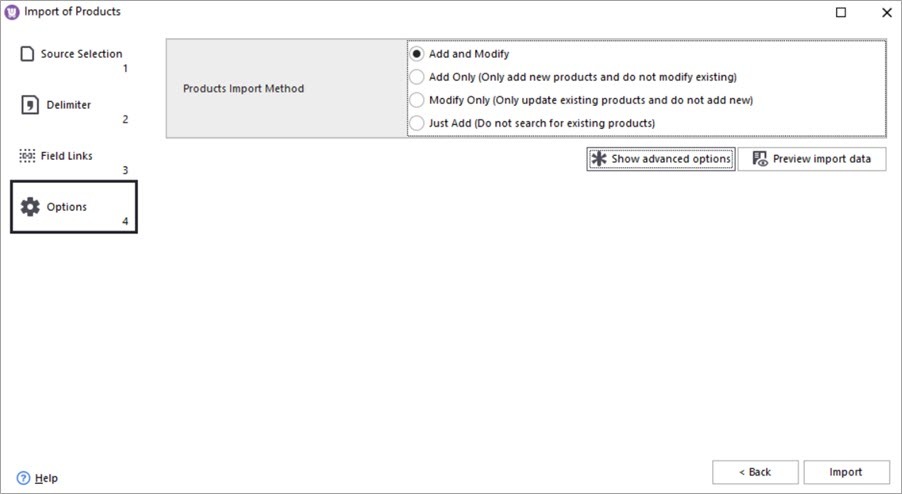Screen dimensions: 902x494
Task: Start the import with Import button
Action: click(846, 472)
